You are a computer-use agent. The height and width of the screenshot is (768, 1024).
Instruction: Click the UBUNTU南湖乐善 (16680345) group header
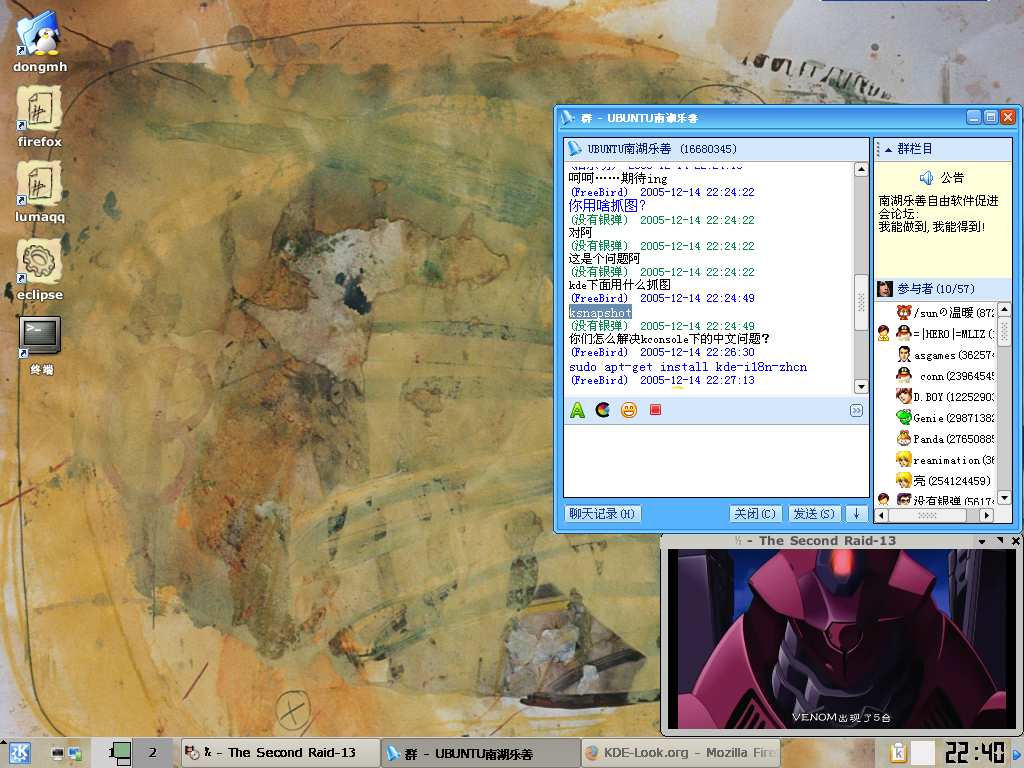[x=662, y=149]
